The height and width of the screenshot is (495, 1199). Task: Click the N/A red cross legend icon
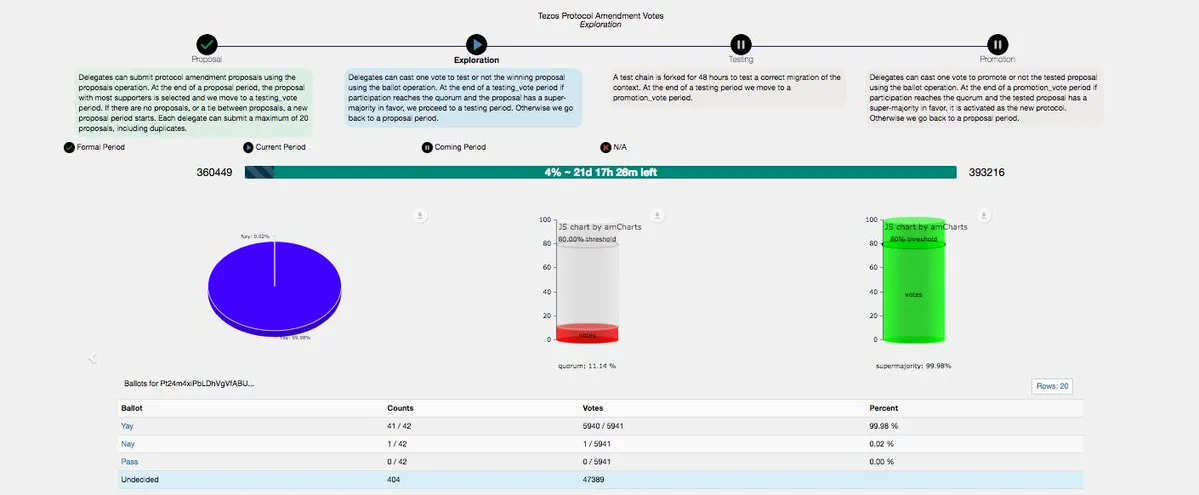point(606,147)
